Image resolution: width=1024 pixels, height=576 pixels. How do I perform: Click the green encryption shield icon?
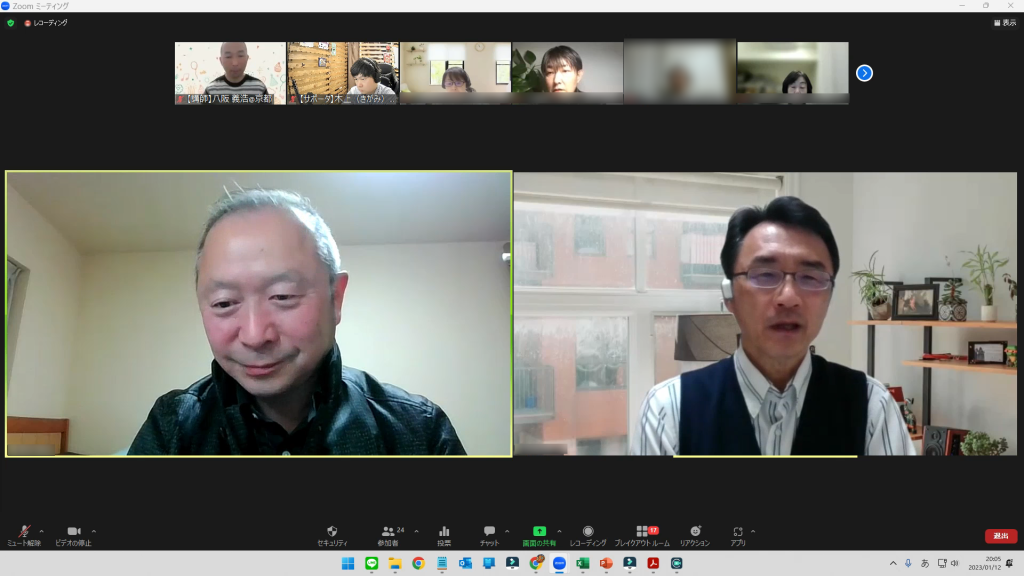(11, 22)
